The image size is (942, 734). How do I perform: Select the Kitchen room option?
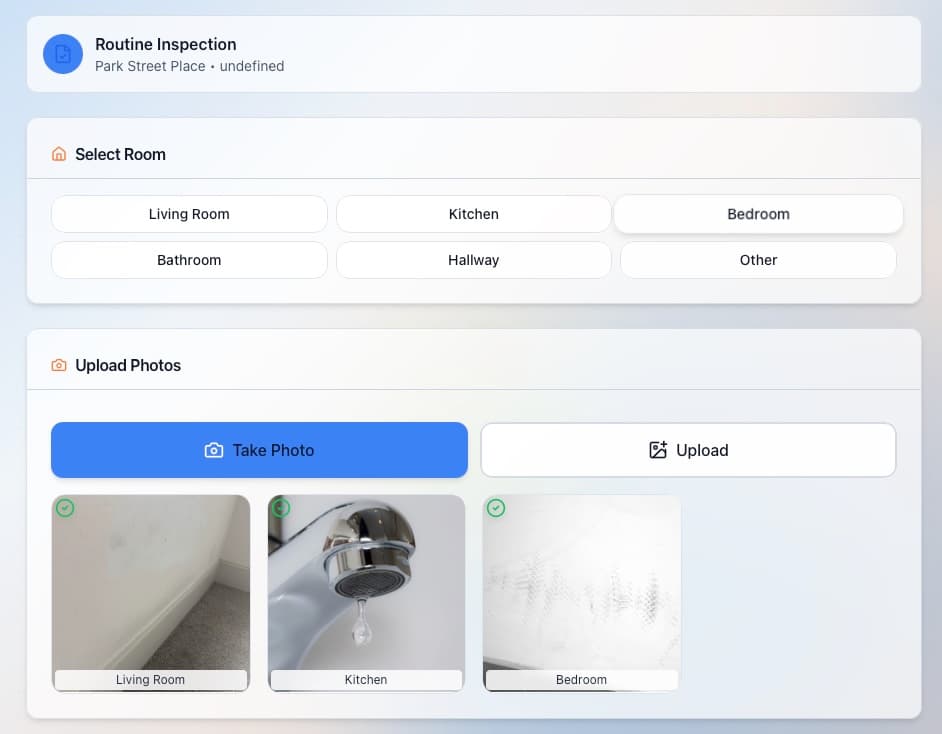pyautogui.click(x=473, y=214)
